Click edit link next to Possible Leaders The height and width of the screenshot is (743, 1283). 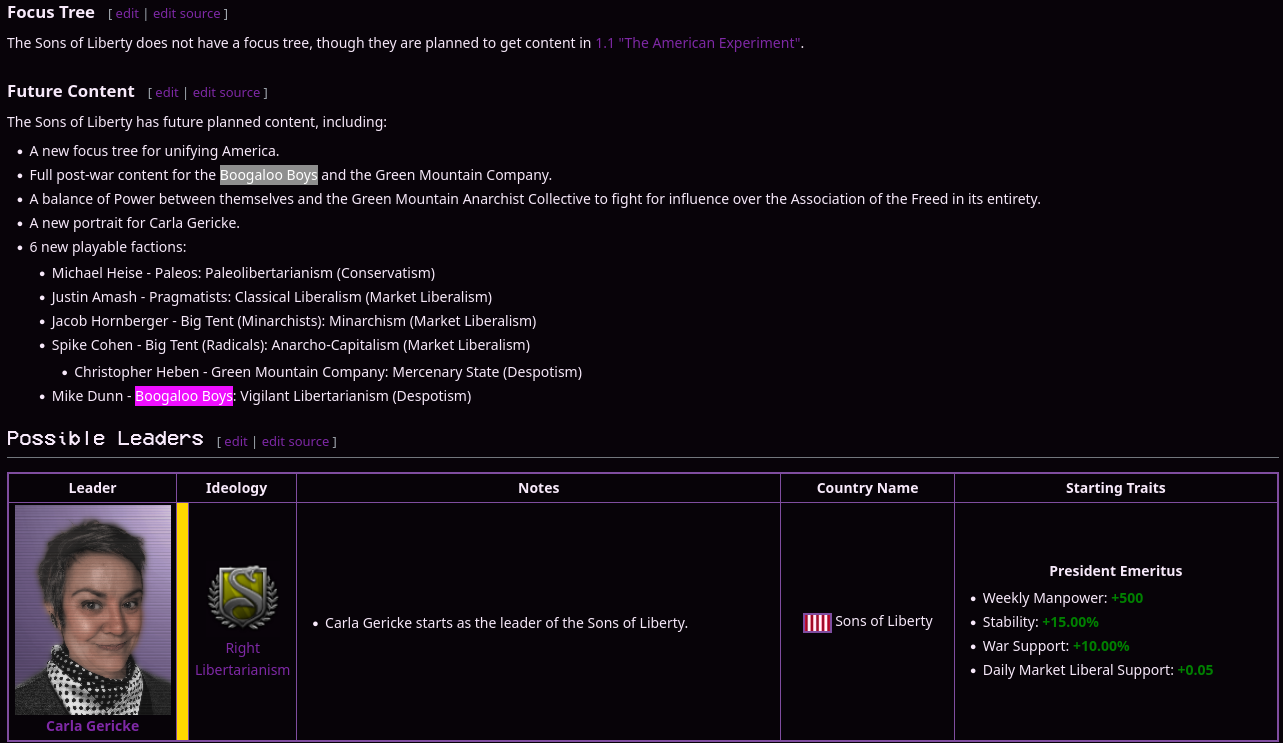[x=236, y=441]
